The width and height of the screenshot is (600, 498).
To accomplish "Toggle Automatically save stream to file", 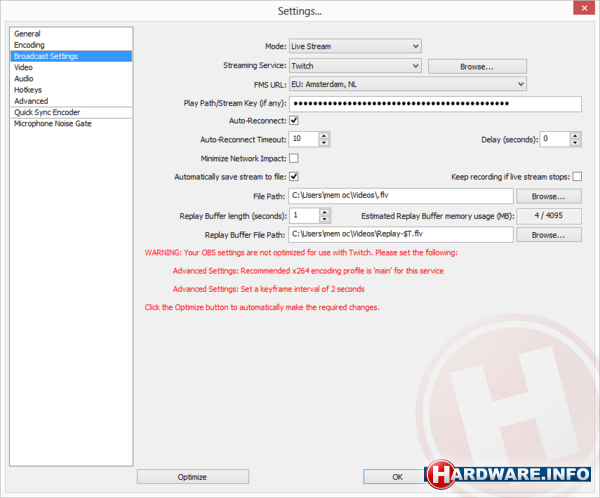I will (x=294, y=176).
